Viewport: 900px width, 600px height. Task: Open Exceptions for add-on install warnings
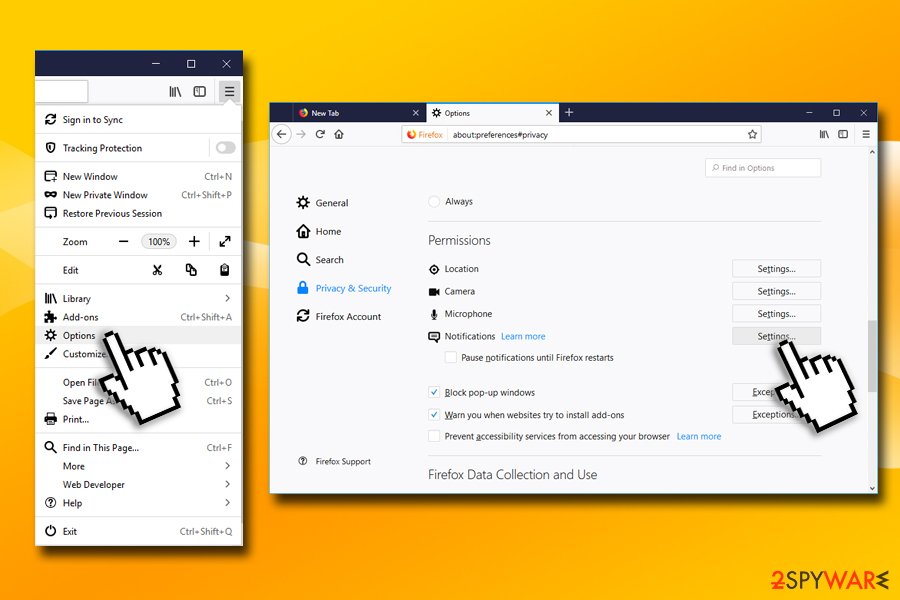[776, 414]
